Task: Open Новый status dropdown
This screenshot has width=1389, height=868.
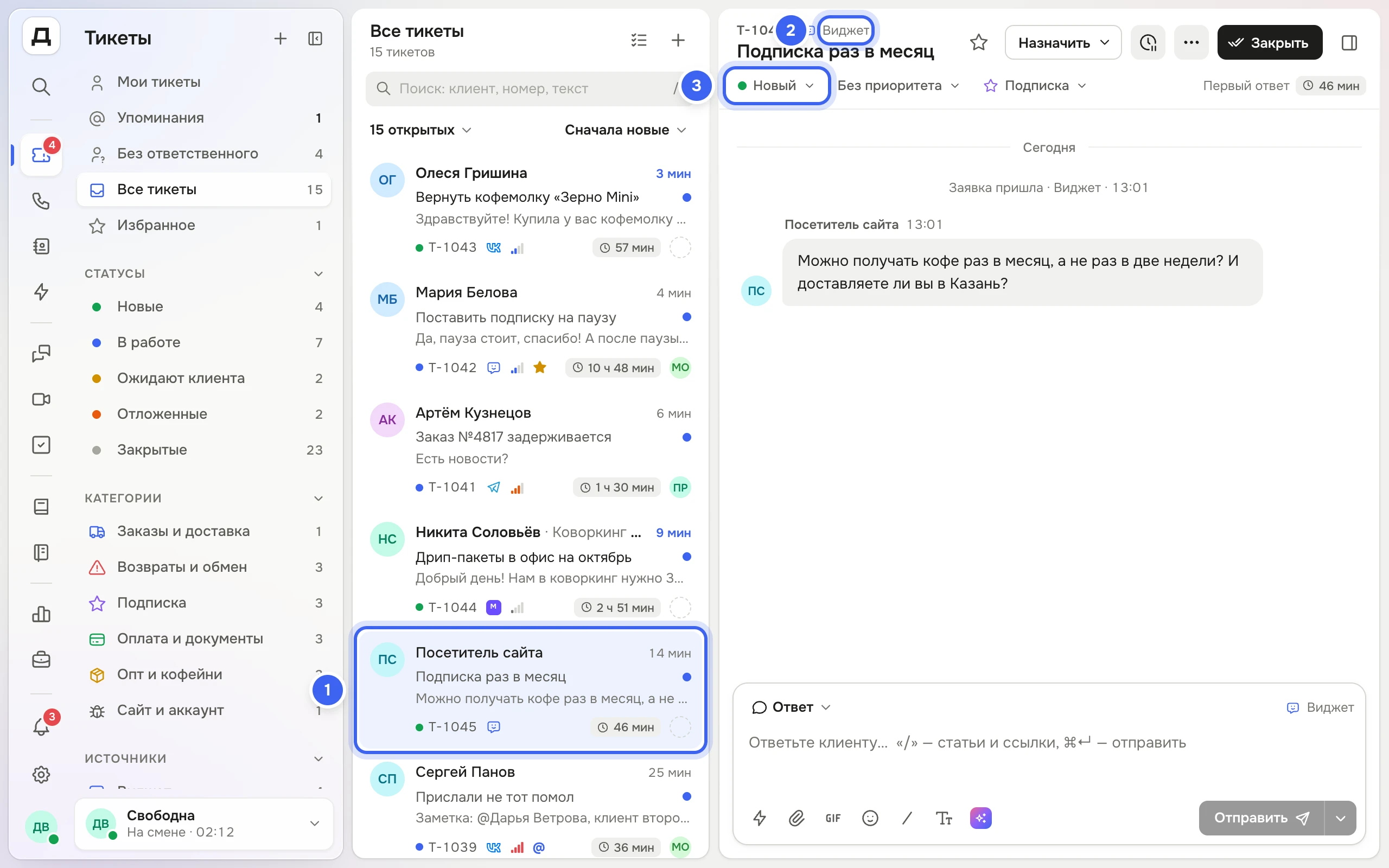Action: pos(776,86)
